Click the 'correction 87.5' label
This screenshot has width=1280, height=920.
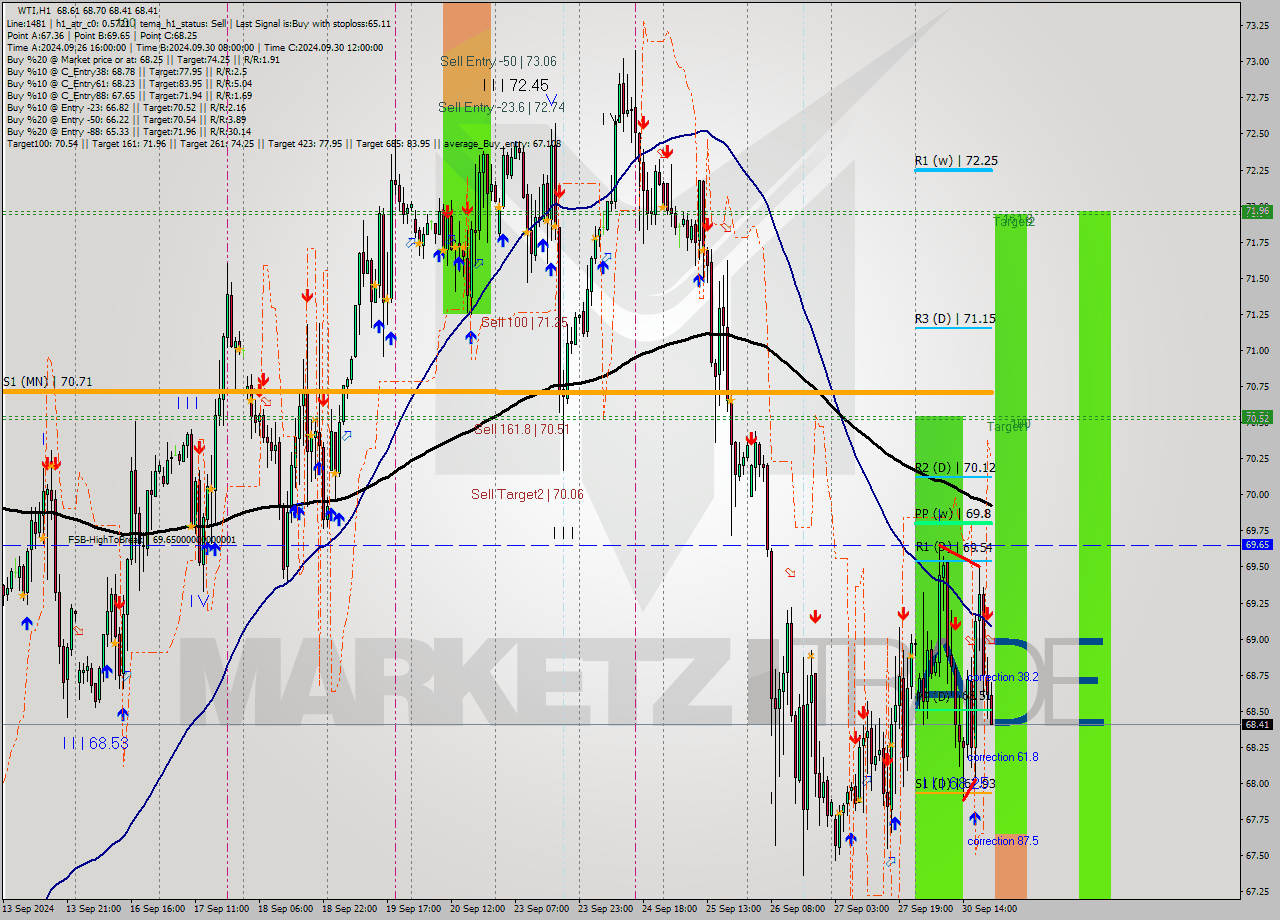(x=1003, y=841)
